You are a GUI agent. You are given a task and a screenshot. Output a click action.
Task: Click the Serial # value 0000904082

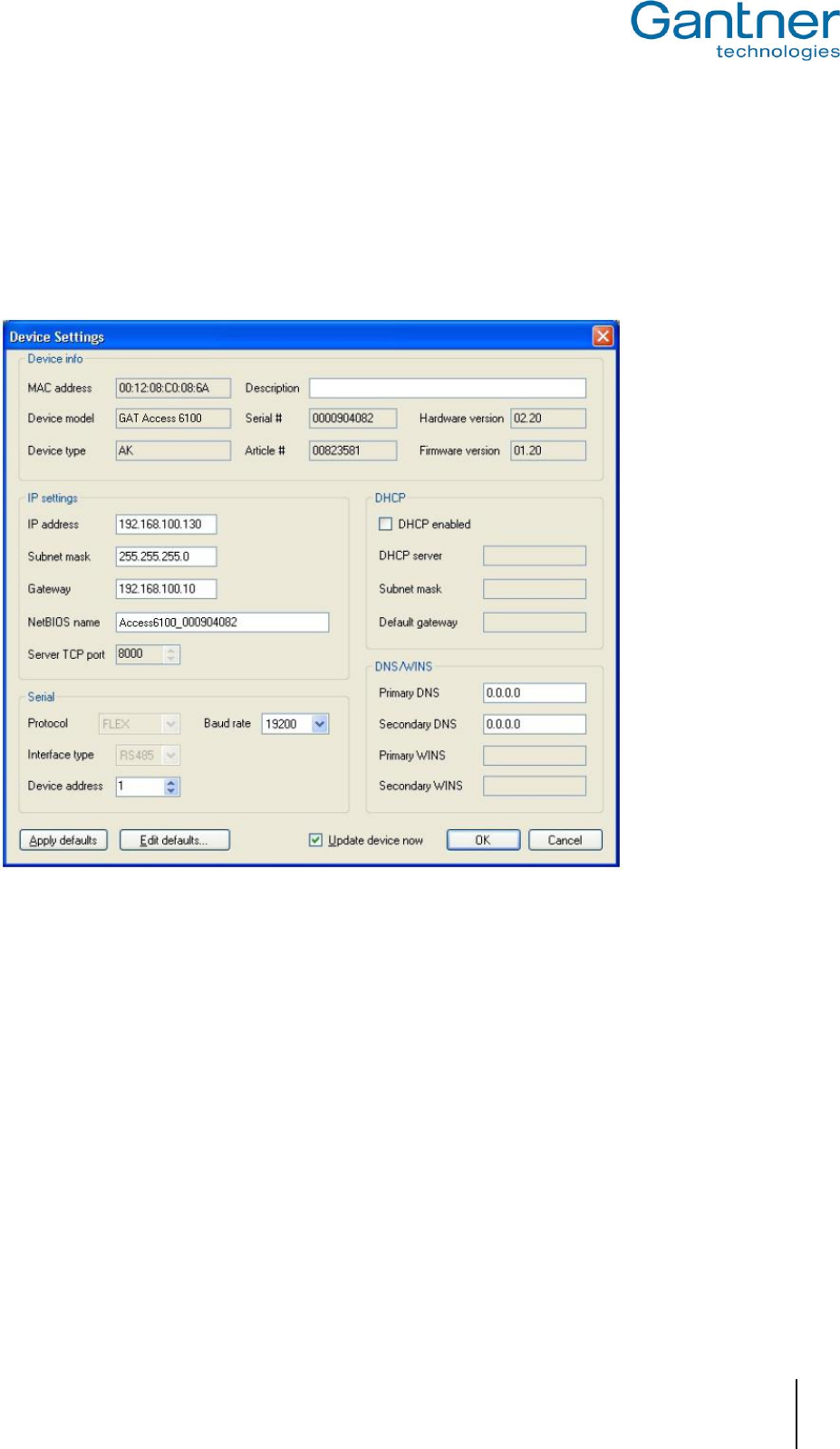pyautogui.click(x=353, y=419)
